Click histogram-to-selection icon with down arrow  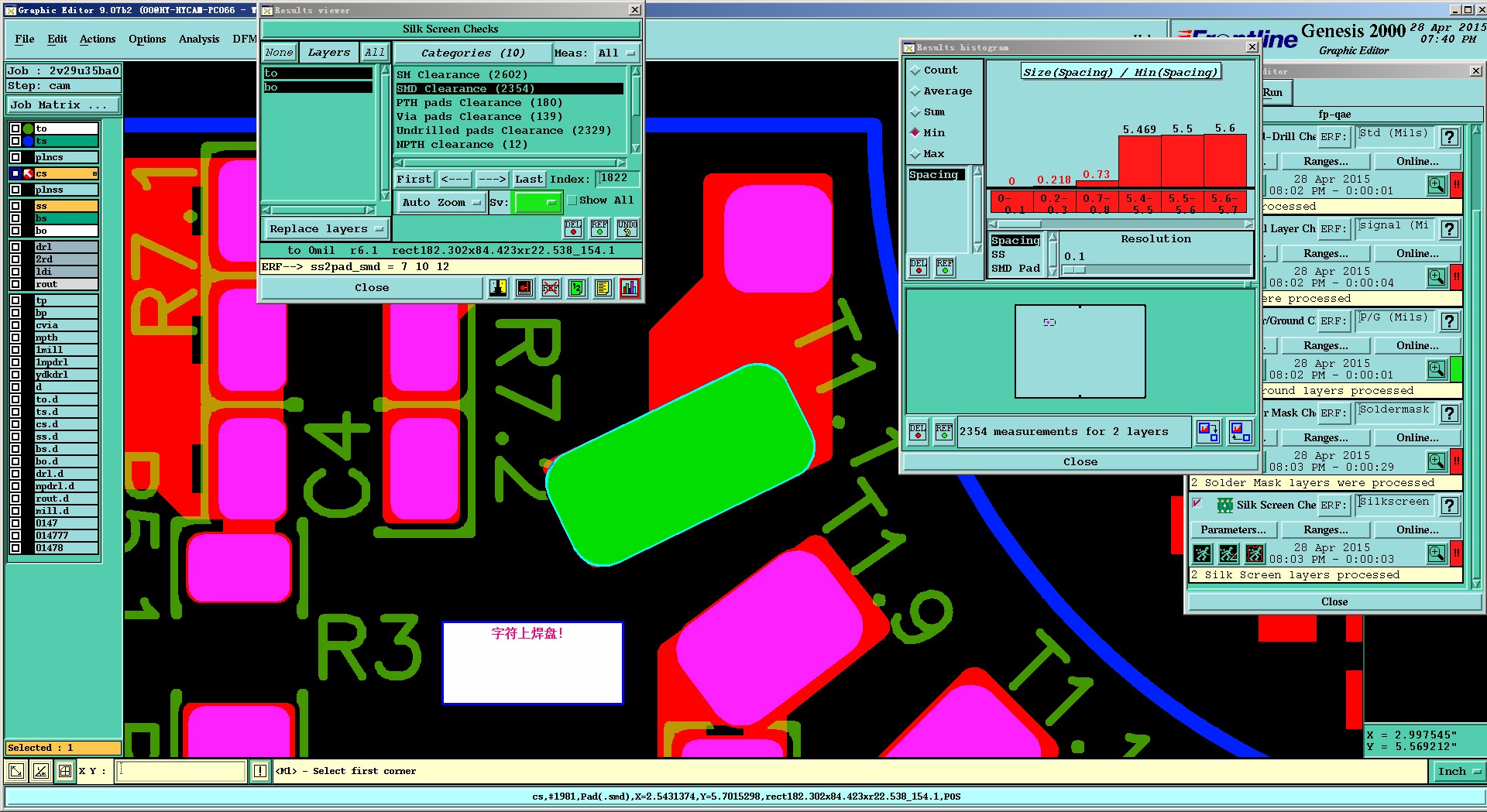1208,432
